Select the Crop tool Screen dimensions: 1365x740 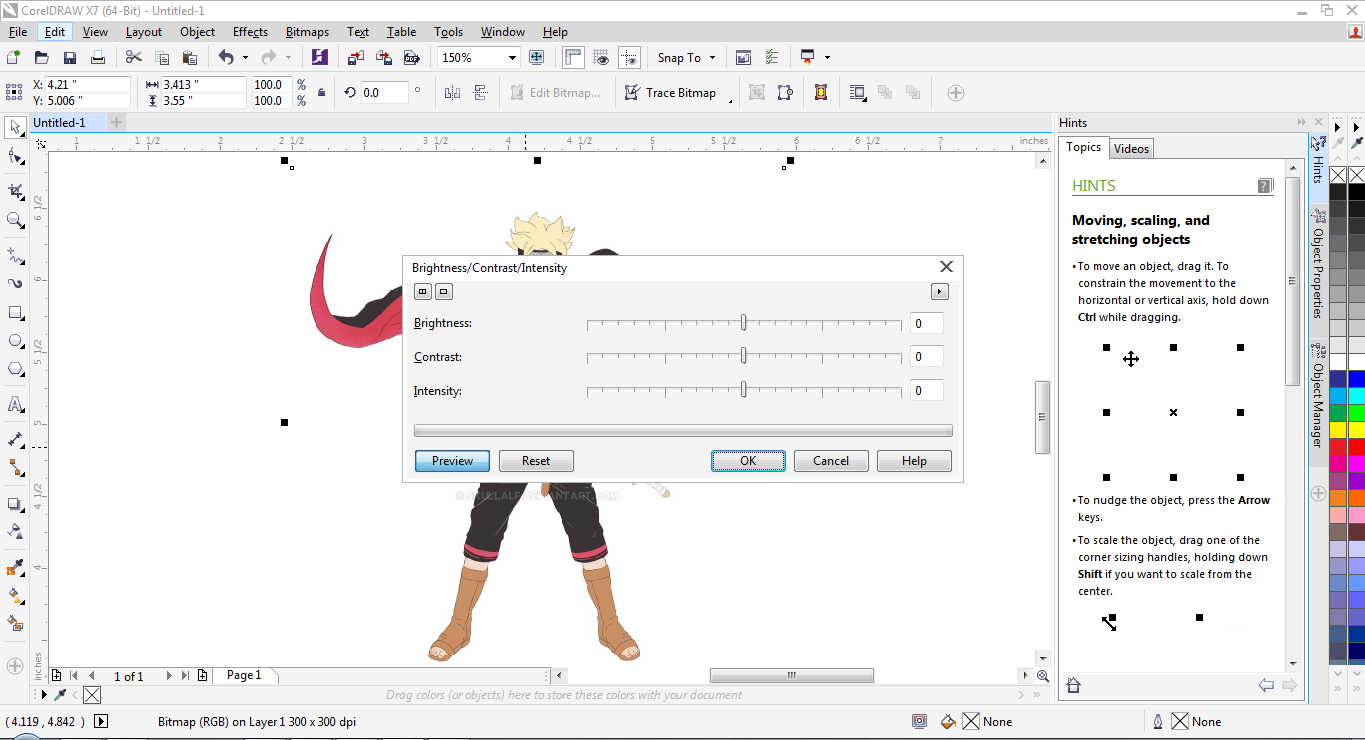coord(15,190)
